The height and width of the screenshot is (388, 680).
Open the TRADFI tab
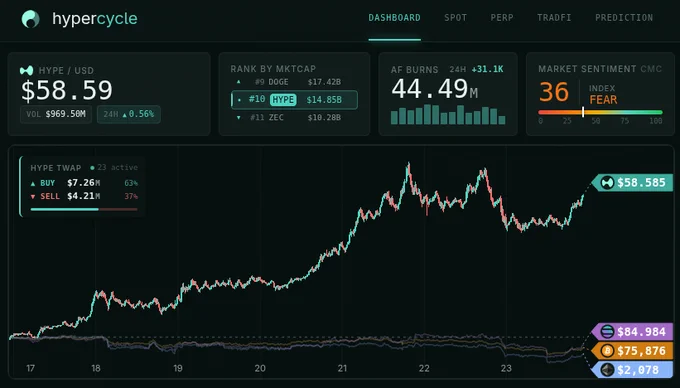(x=554, y=18)
